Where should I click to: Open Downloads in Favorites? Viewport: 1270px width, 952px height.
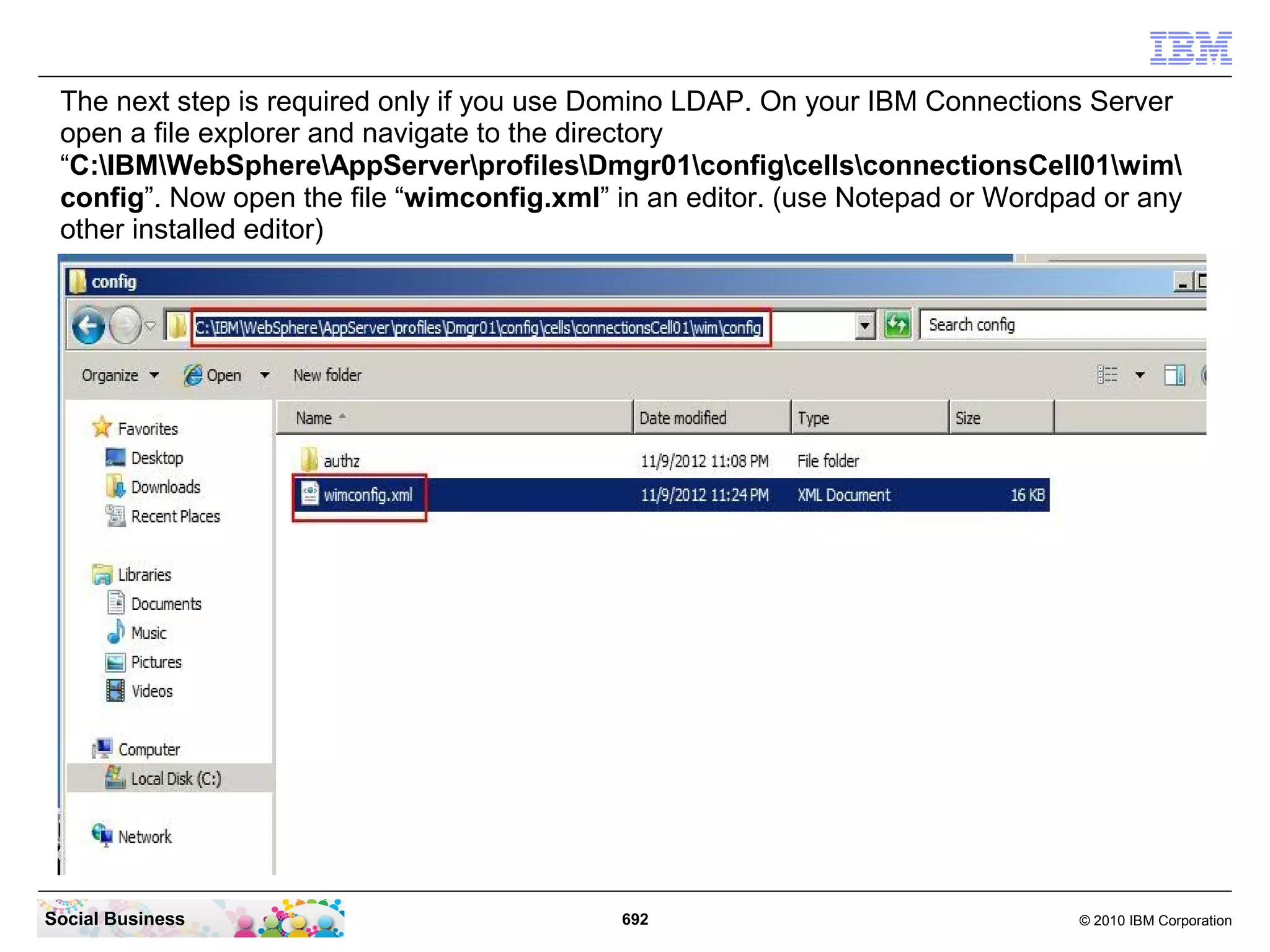point(153,487)
